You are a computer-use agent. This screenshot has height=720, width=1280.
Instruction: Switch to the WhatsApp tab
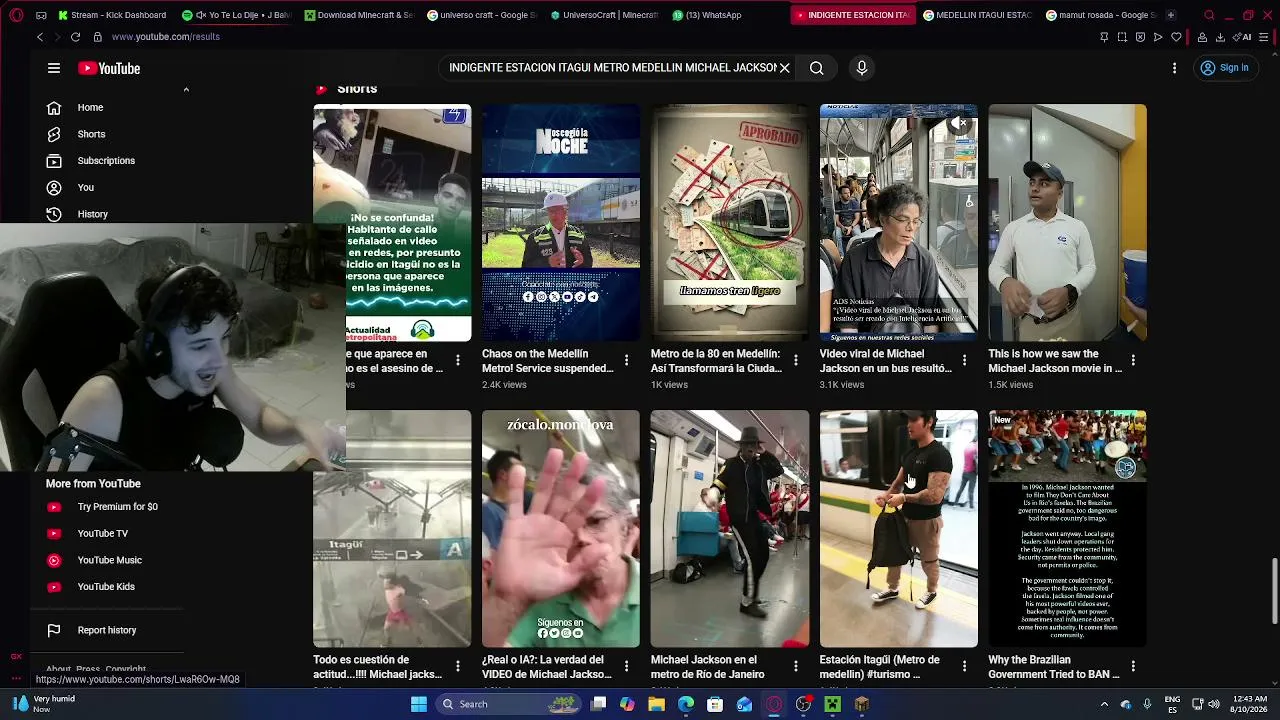tap(726, 15)
